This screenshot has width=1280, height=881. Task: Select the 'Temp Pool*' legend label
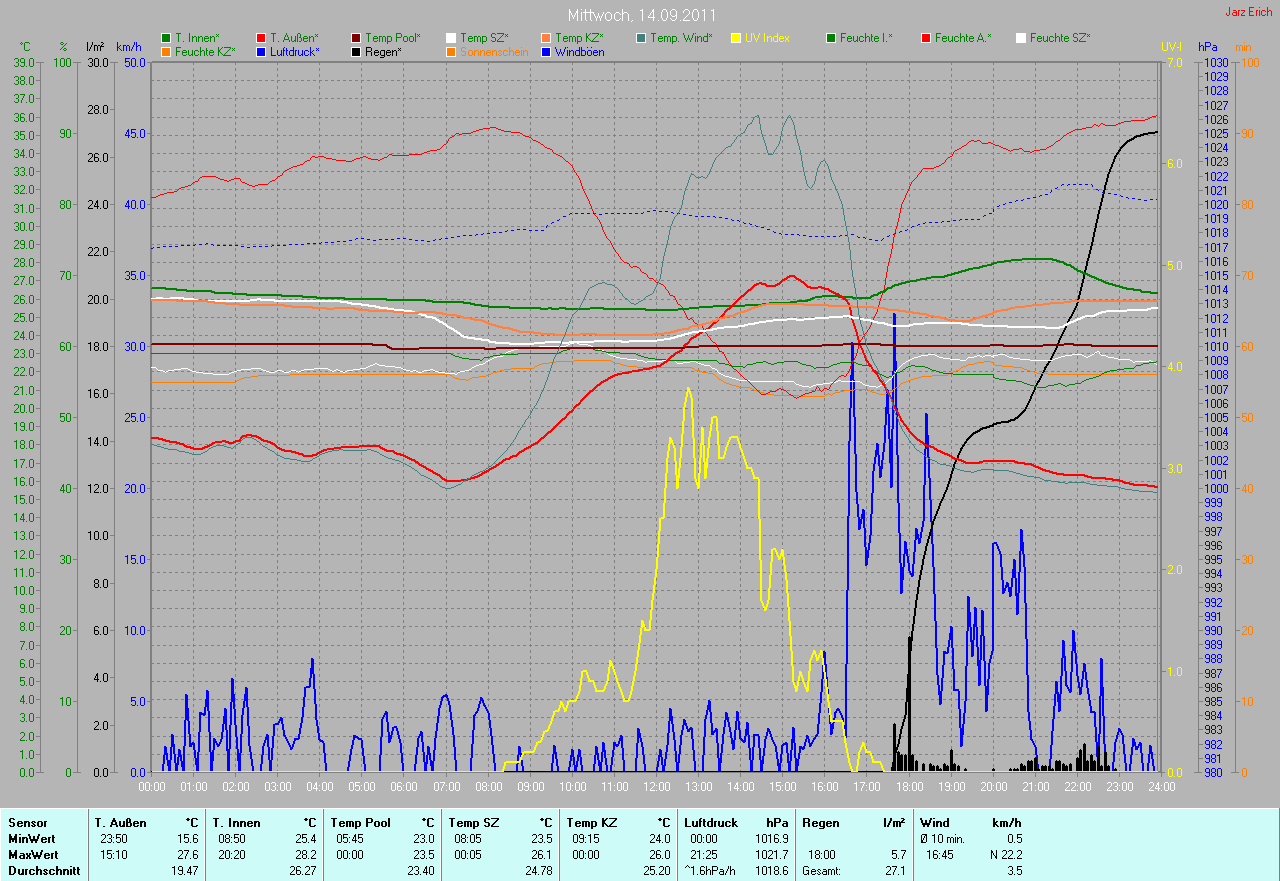[x=393, y=38]
